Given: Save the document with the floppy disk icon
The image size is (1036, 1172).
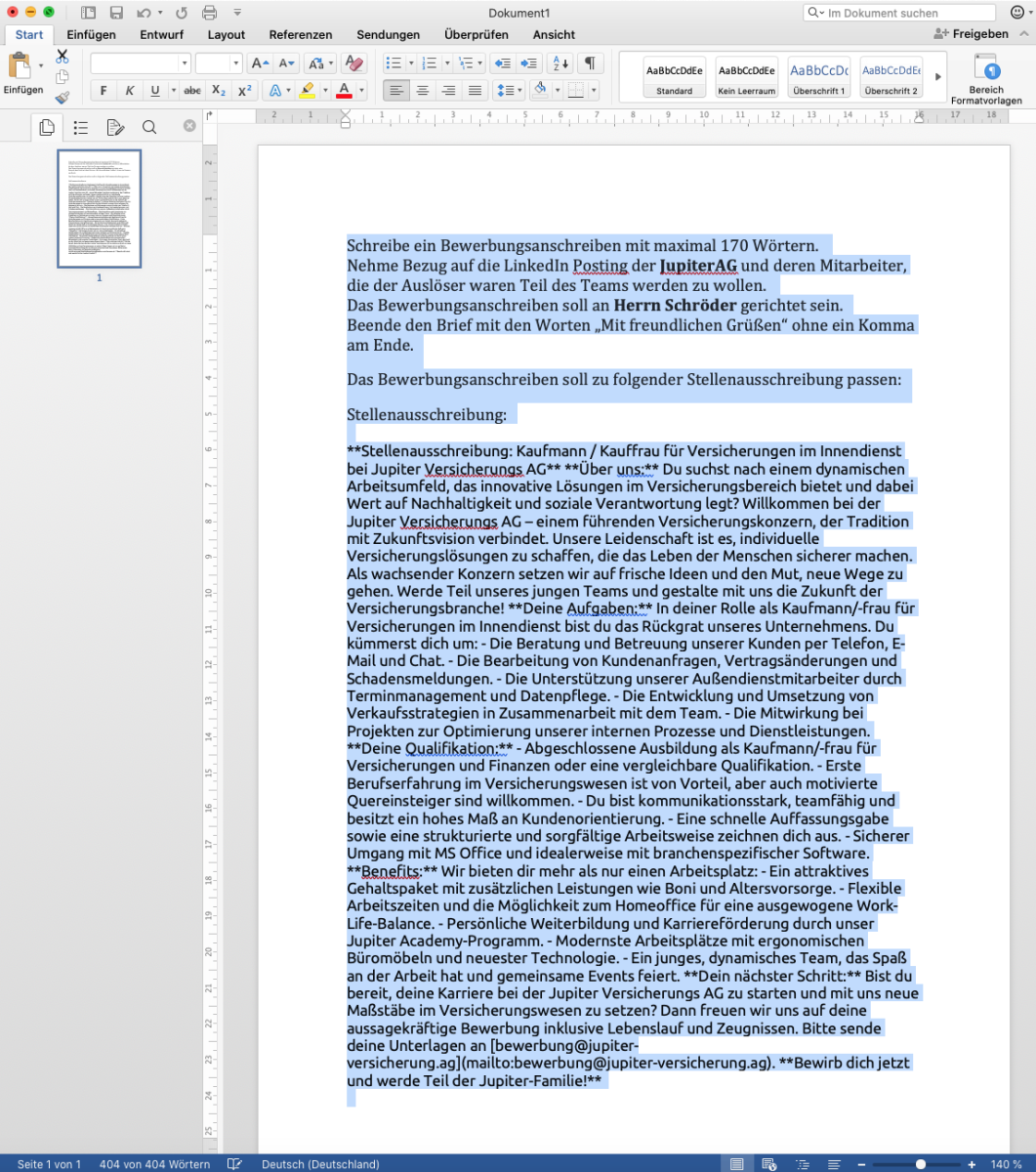Looking at the screenshot, I should [116, 13].
